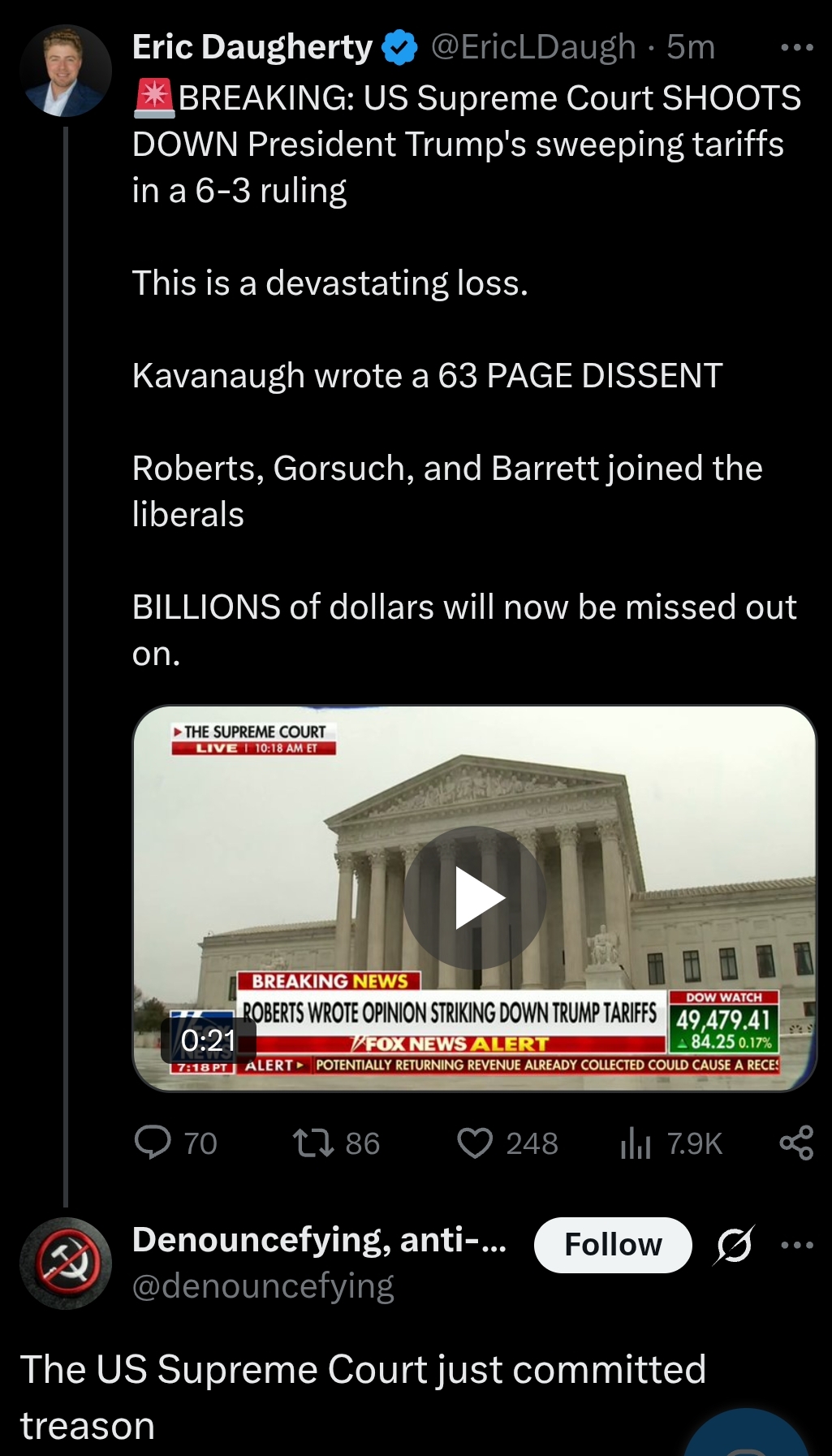Open Eric Daugherty's profile picture

(66, 71)
